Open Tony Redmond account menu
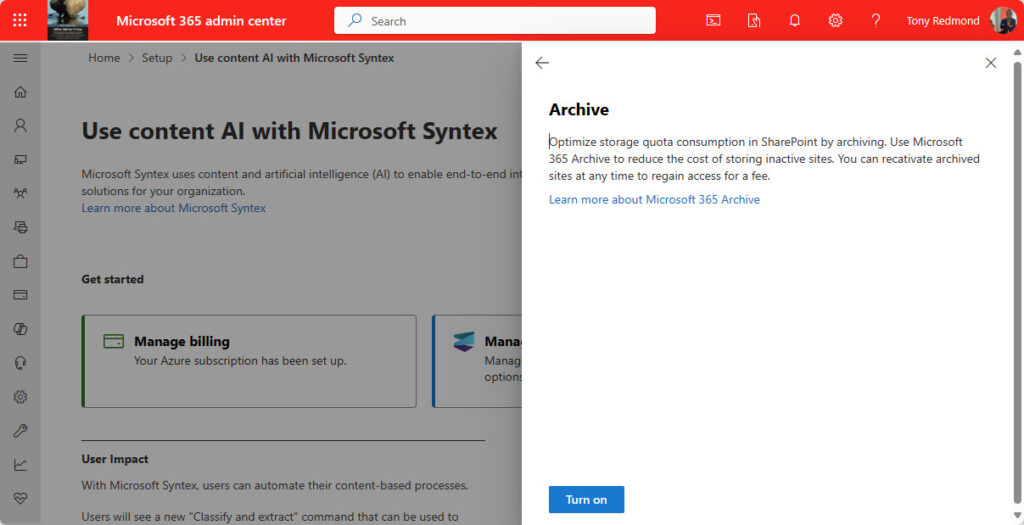The height and width of the screenshot is (525, 1024). (x=942, y=21)
